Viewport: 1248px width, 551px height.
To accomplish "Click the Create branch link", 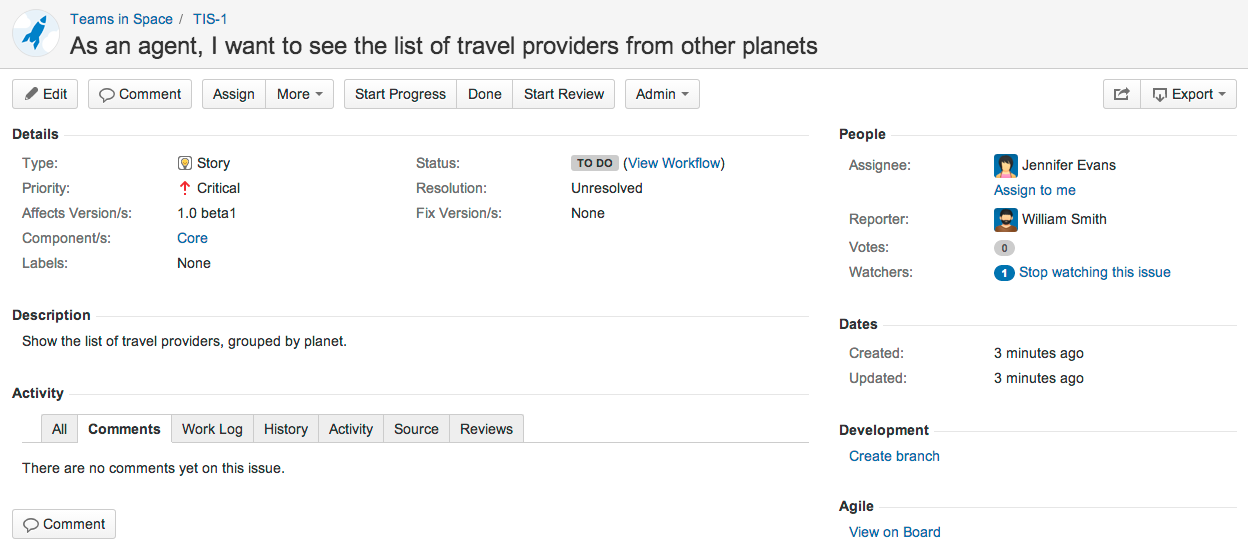I will click(x=894, y=456).
